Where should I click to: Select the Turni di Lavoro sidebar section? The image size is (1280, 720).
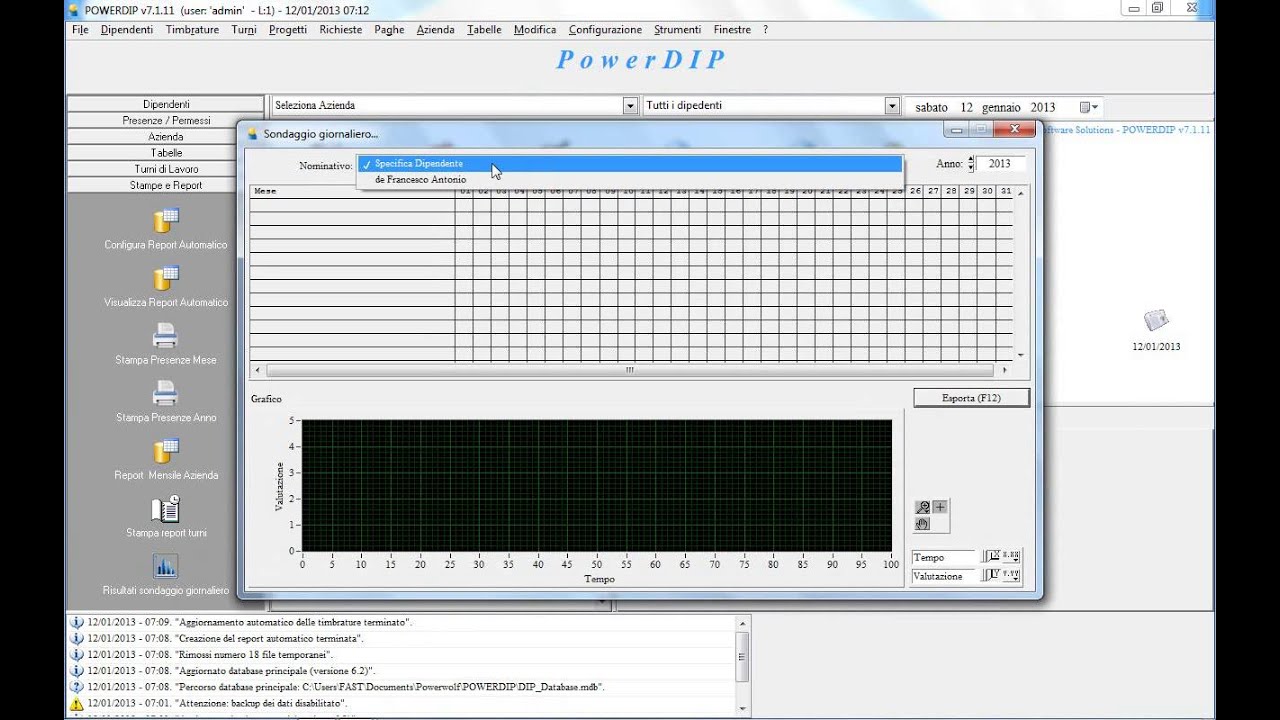(166, 169)
